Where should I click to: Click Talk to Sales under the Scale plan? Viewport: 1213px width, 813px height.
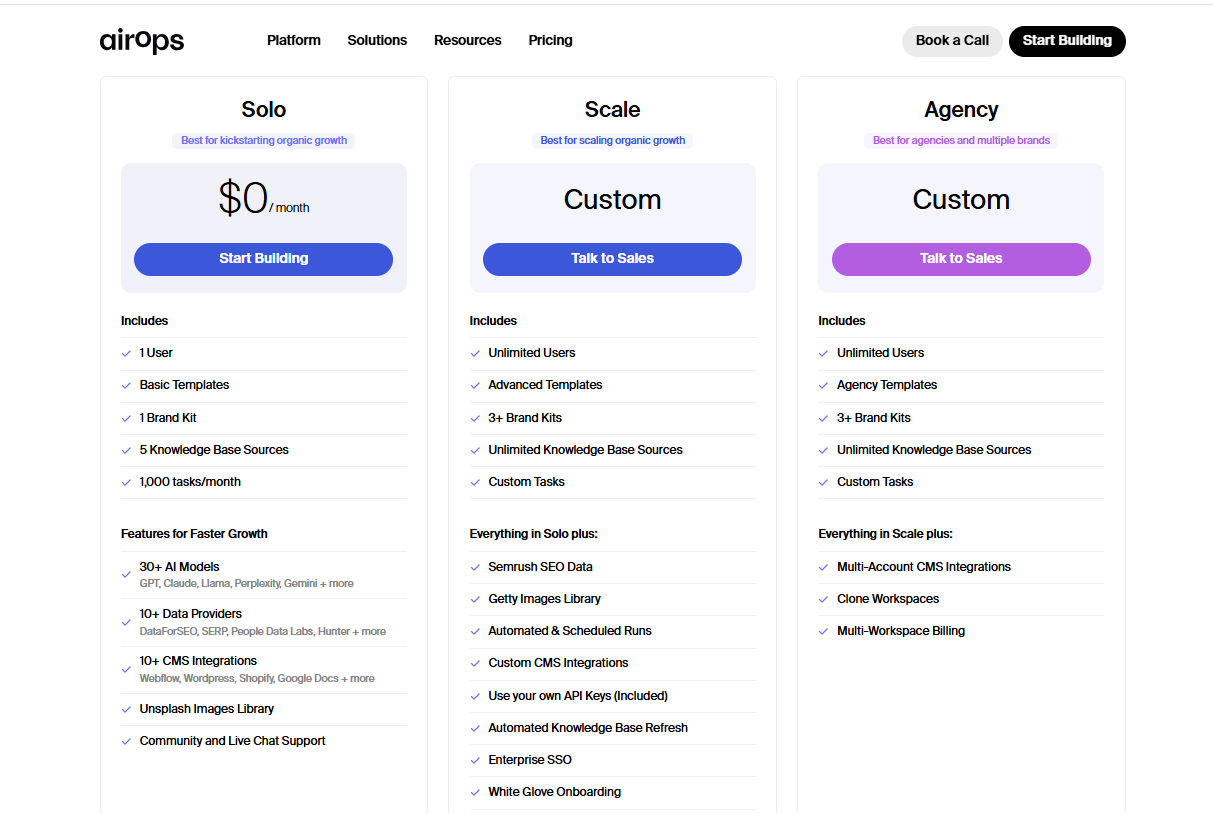pyautogui.click(x=612, y=259)
